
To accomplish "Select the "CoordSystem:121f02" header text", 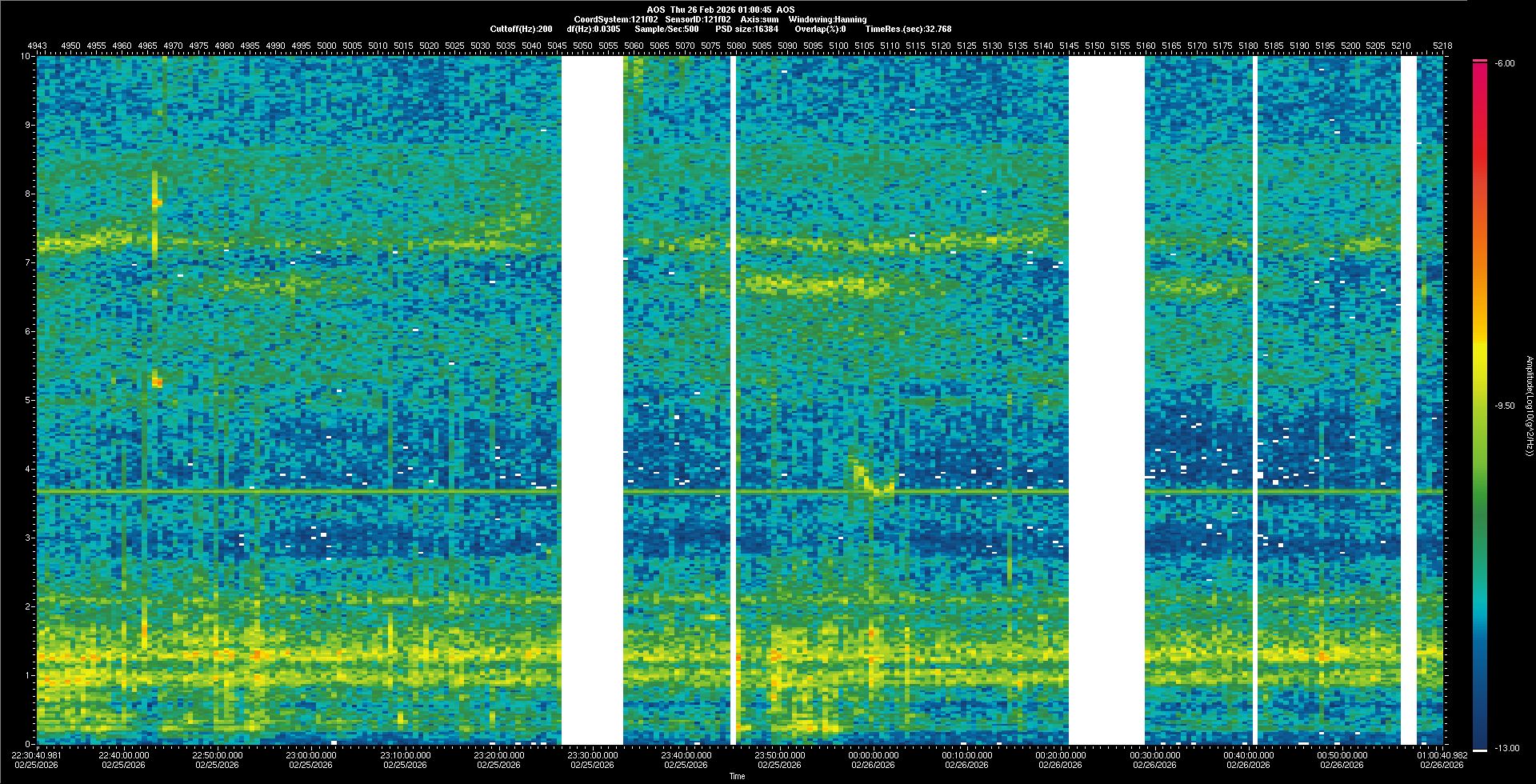I will tap(615, 19).
